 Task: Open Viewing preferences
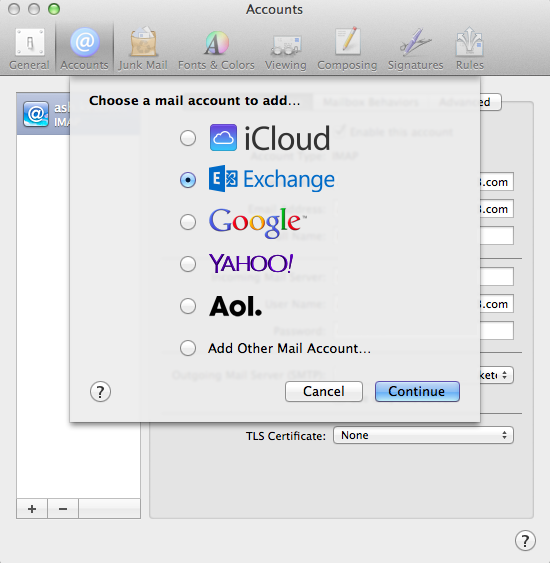click(x=285, y=48)
